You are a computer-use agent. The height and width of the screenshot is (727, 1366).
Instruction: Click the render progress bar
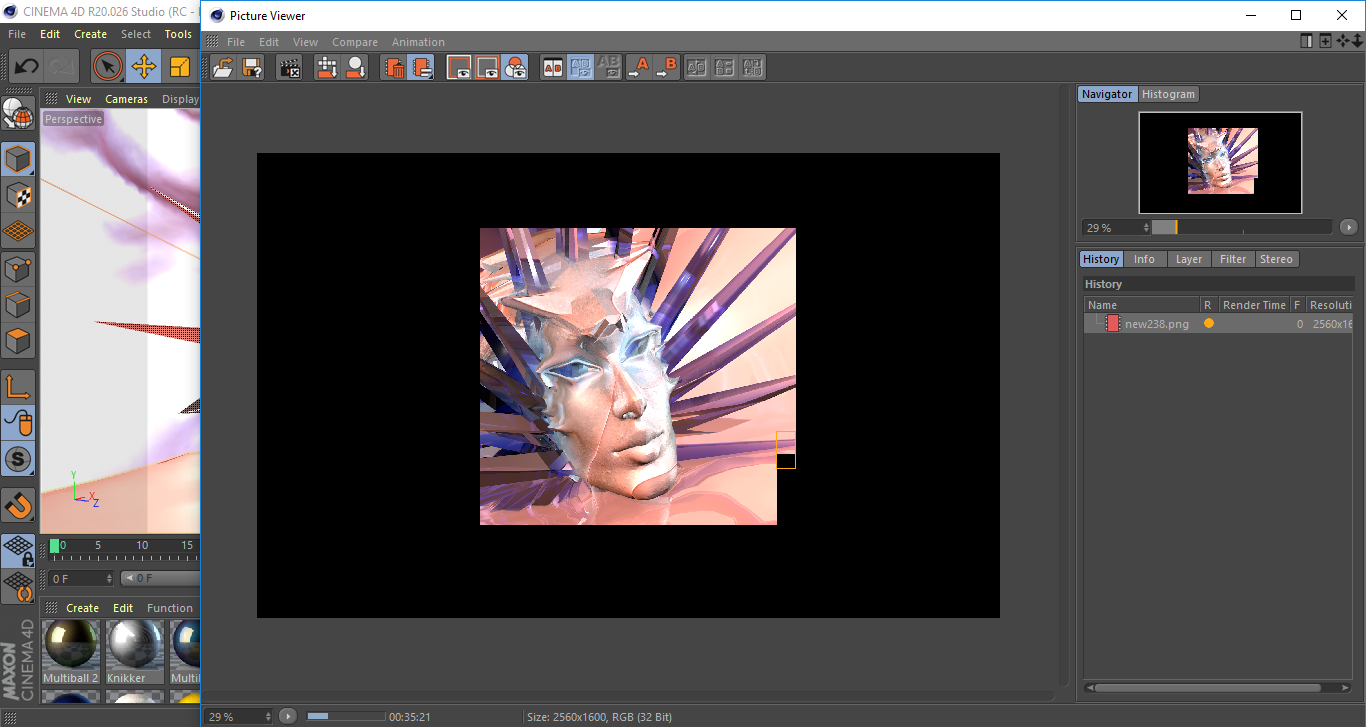pos(345,716)
